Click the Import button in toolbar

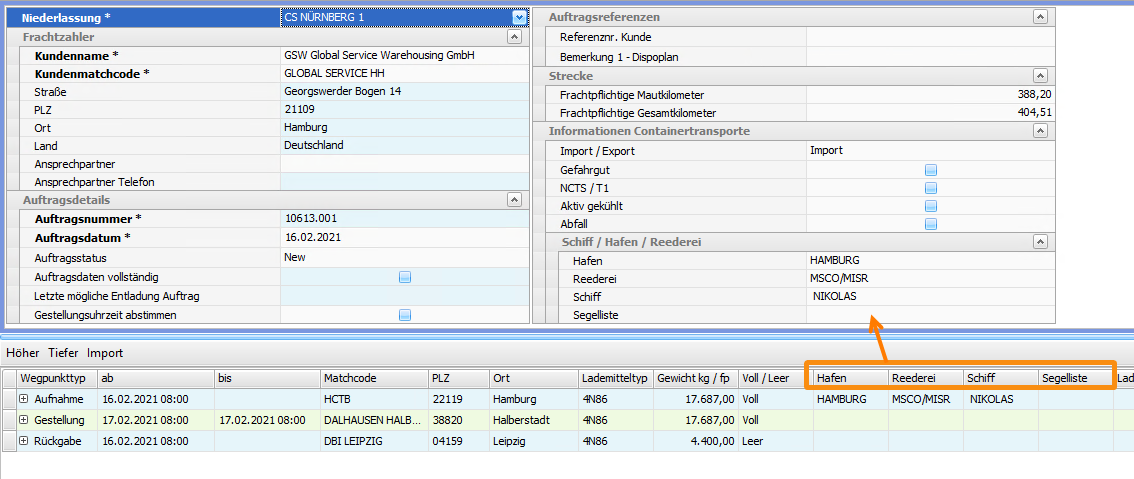pyautogui.click(x=105, y=353)
